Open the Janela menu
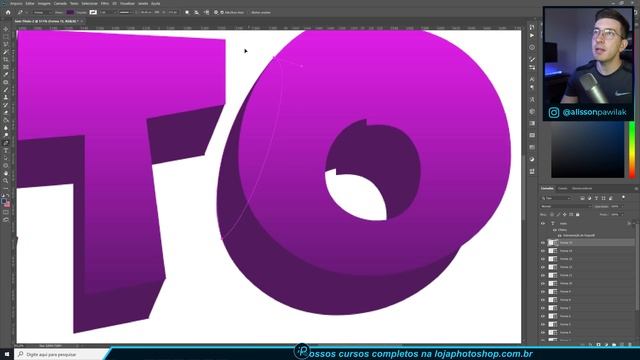Viewport: 640px width, 360px height. [x=143, y=3]
